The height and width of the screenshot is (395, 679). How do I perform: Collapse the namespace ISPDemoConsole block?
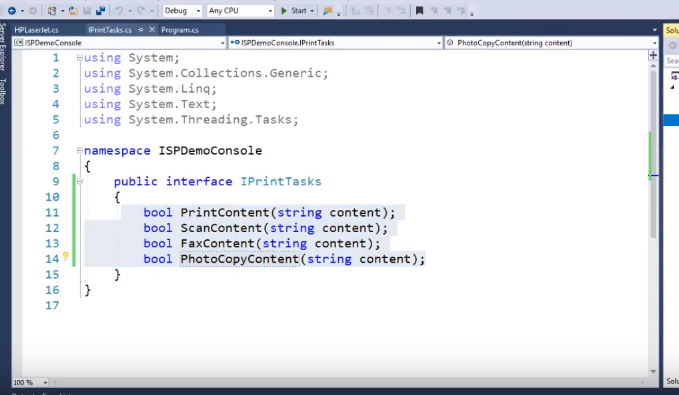(x=79, y=151)
